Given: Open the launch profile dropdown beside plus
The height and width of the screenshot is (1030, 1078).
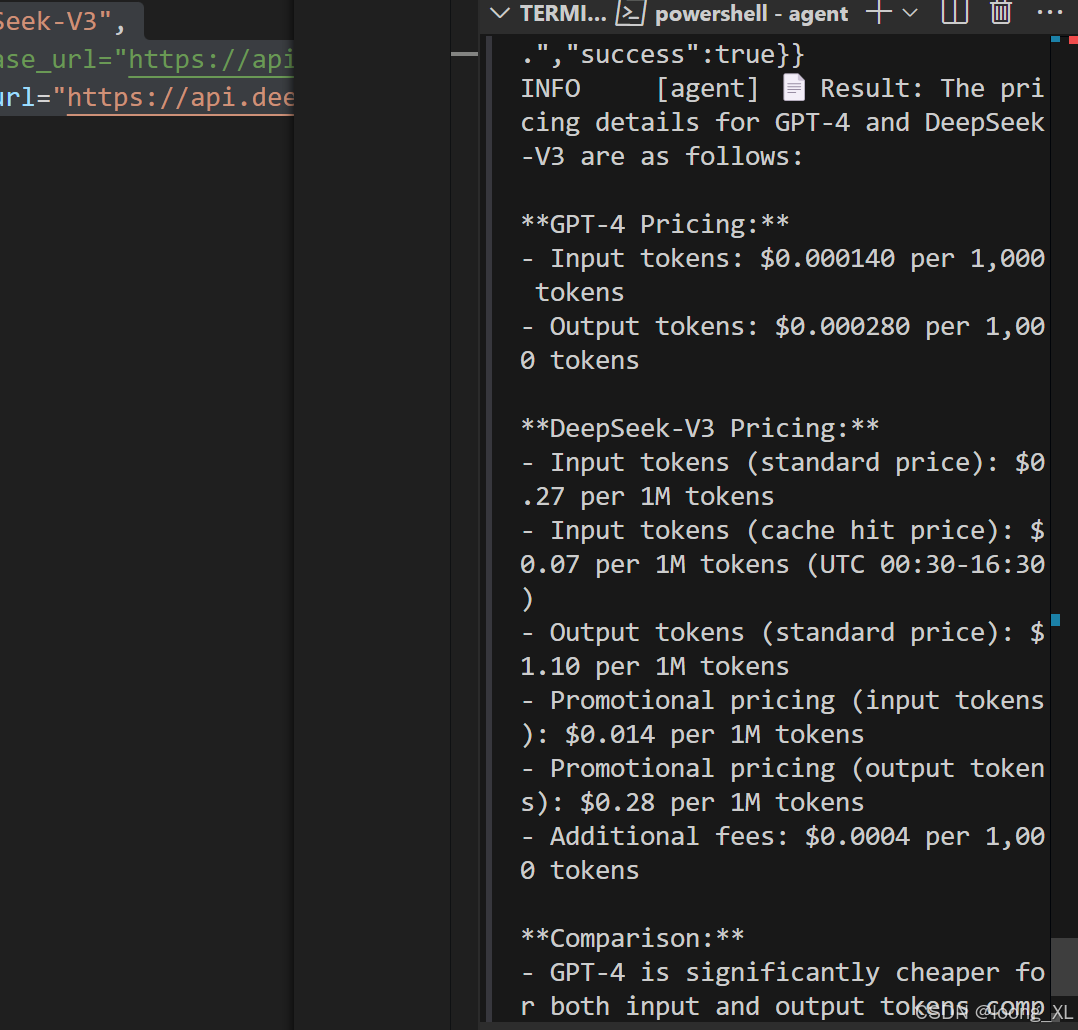Looking at the screenshot, I should (x=909, y=13).
